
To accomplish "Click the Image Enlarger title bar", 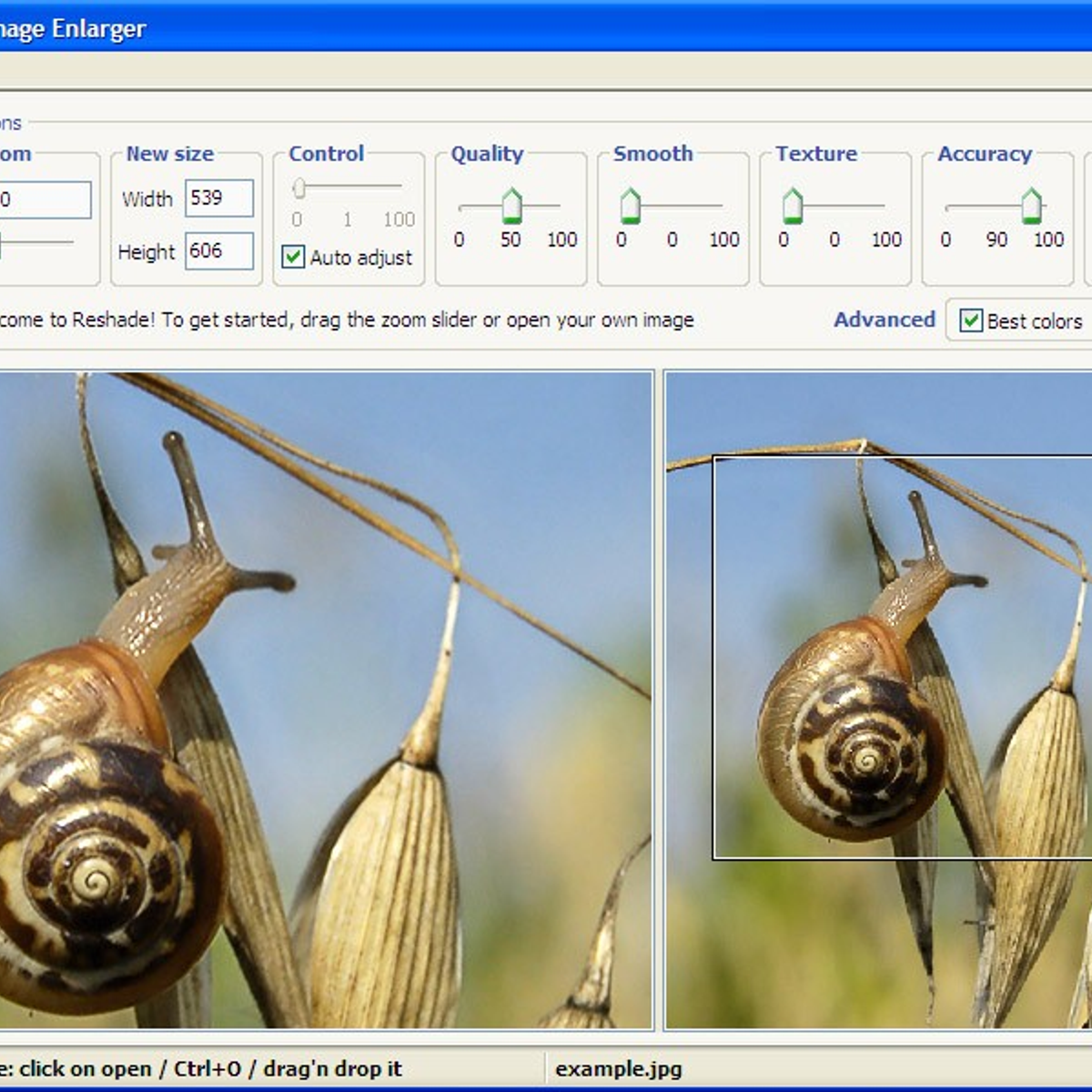I will pyautogui.click(x=546, y=29).
